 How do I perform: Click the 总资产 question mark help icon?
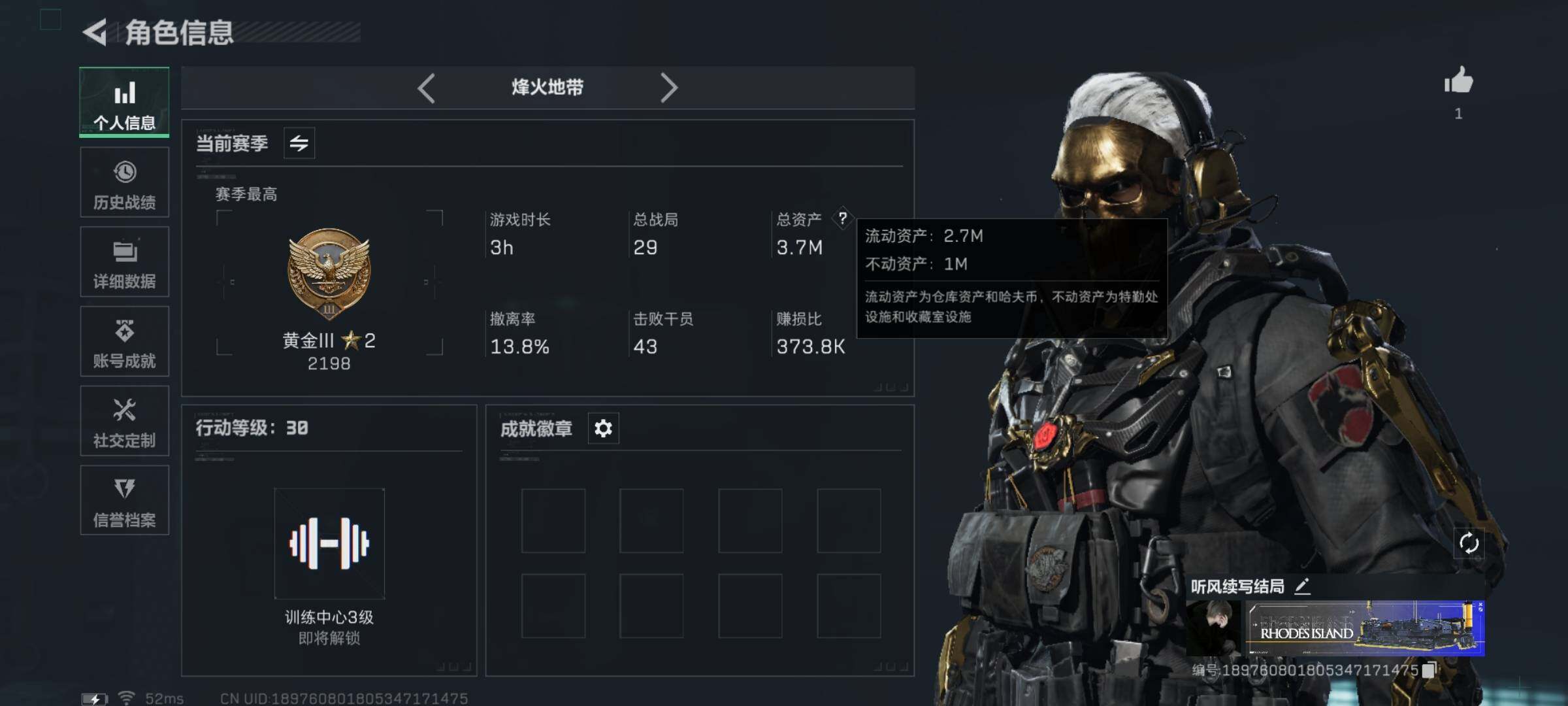click(x=843, y=218)
